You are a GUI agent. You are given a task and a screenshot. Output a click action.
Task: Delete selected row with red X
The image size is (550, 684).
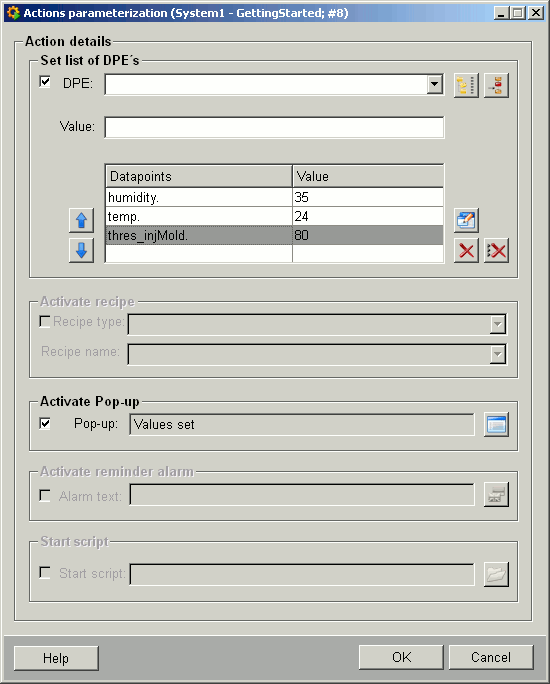466,250
